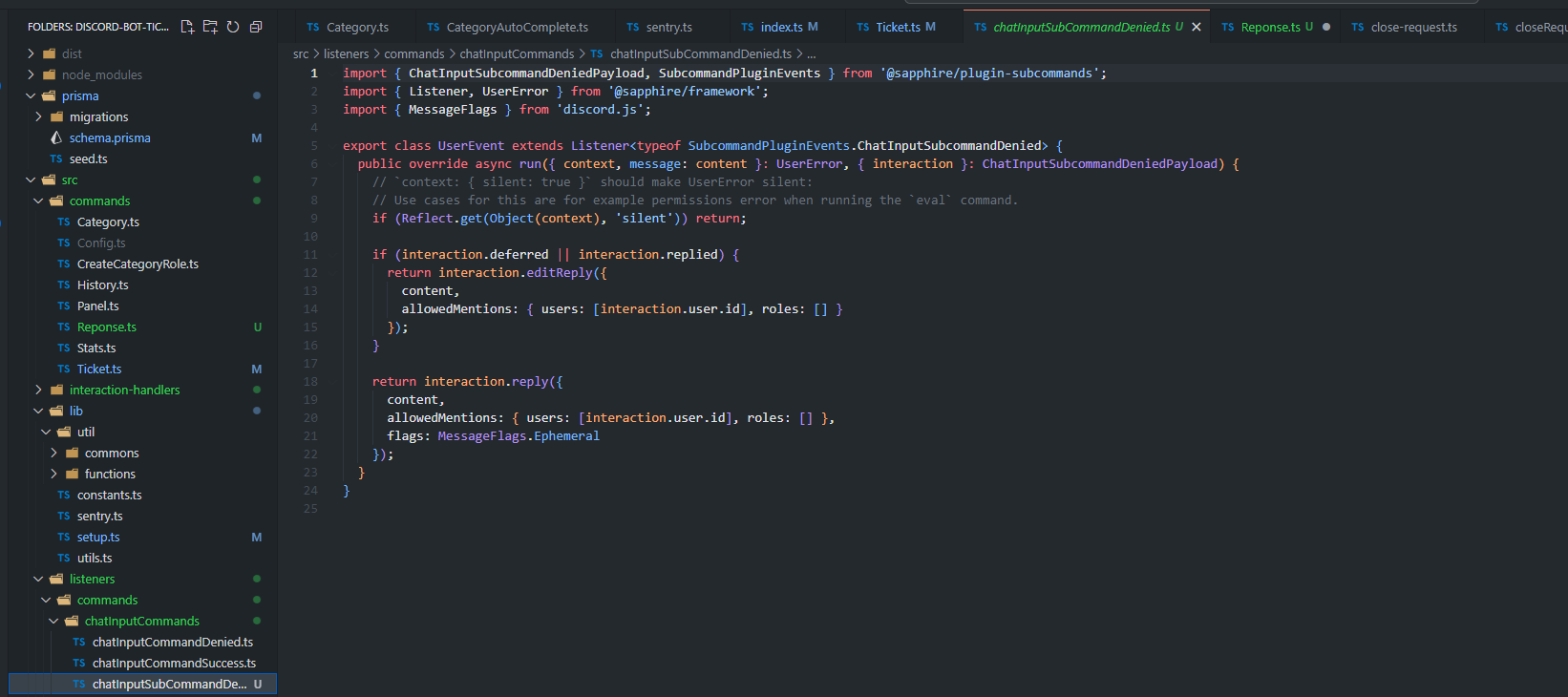Click the 'MessageFlags.Ephemeral' text in code

pyautogui.click(x=519, y=436)
